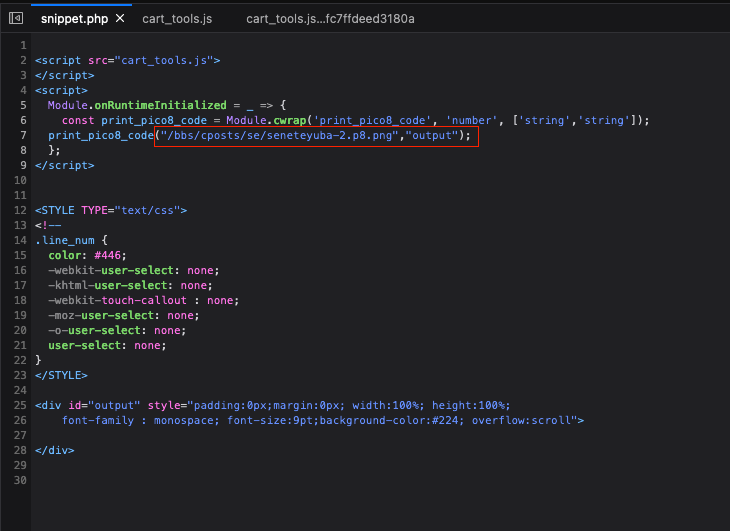Click the closing </script> tag on line 9
The width and height of the screenshot is (730, 531).
point(65,166)
